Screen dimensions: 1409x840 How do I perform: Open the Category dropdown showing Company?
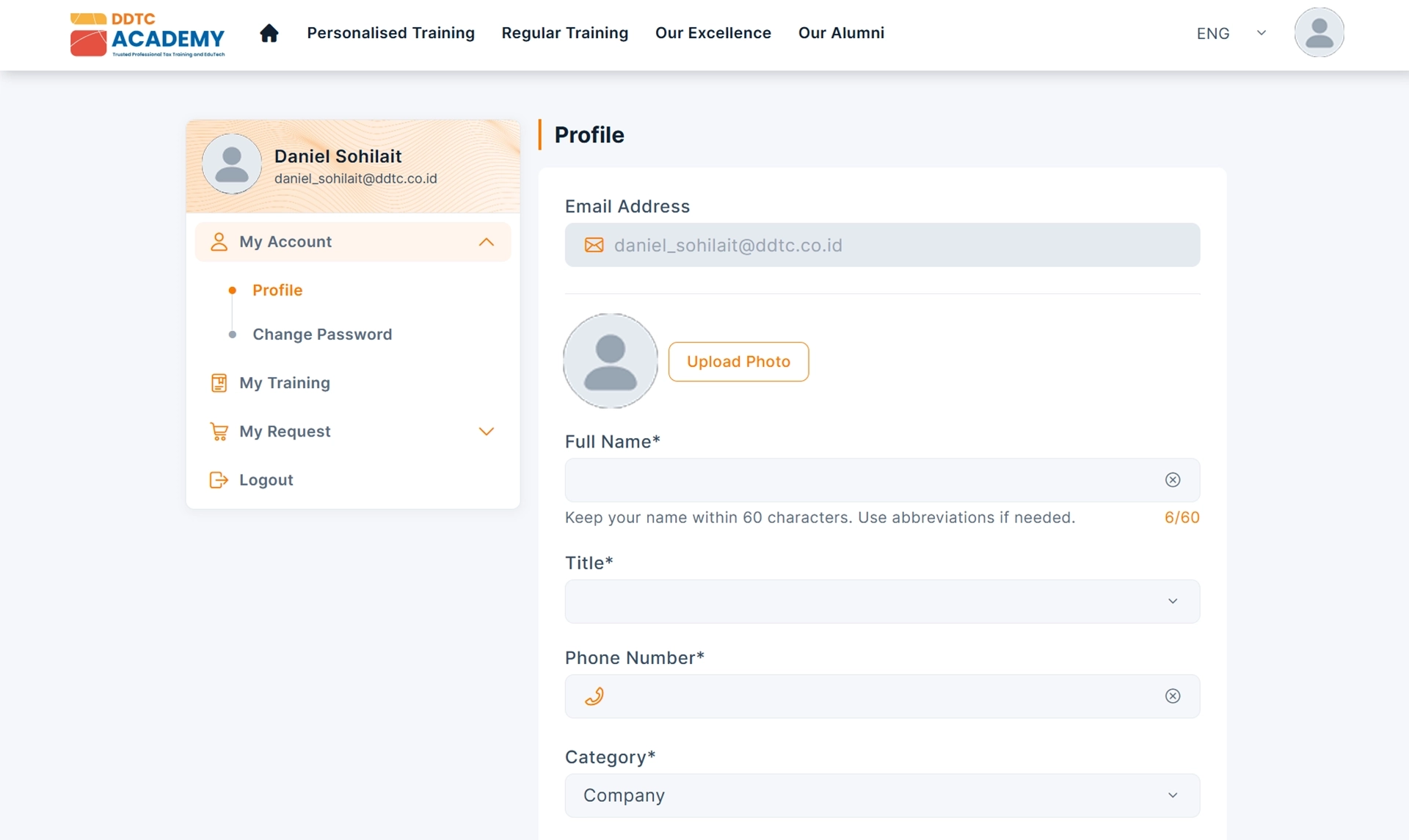(x=881, y=795)
